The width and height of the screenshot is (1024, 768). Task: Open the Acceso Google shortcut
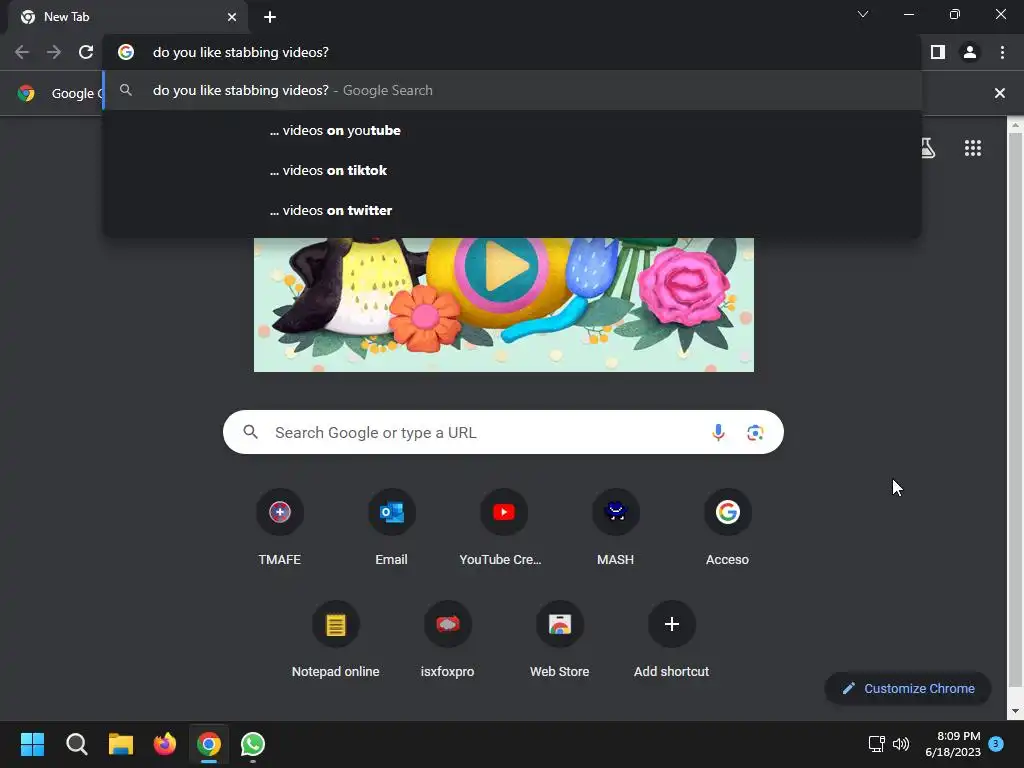[x=728, y=528]
